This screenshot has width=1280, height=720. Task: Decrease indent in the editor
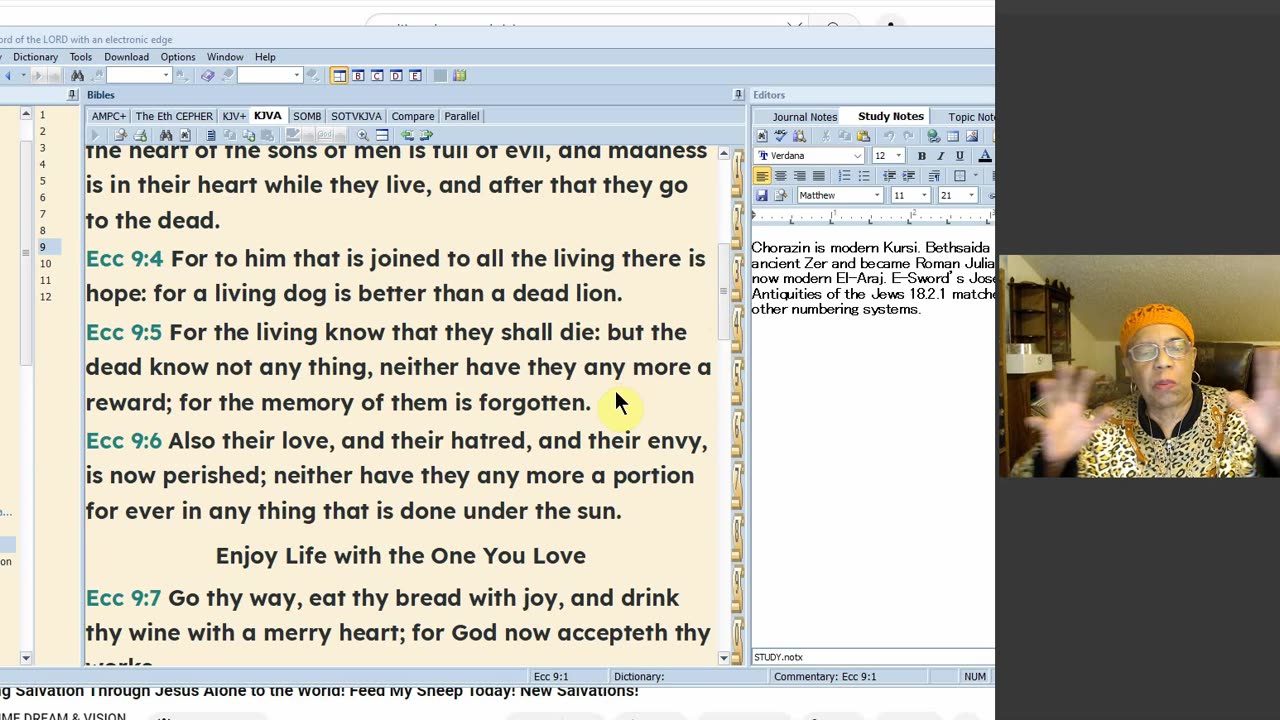tap(889, 176)
